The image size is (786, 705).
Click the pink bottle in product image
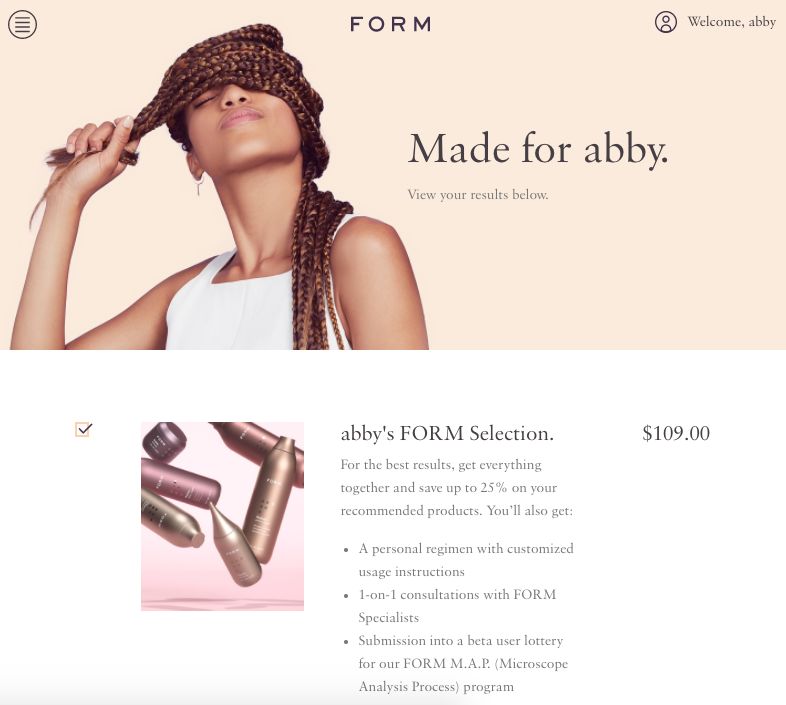(x=181, y=480)
